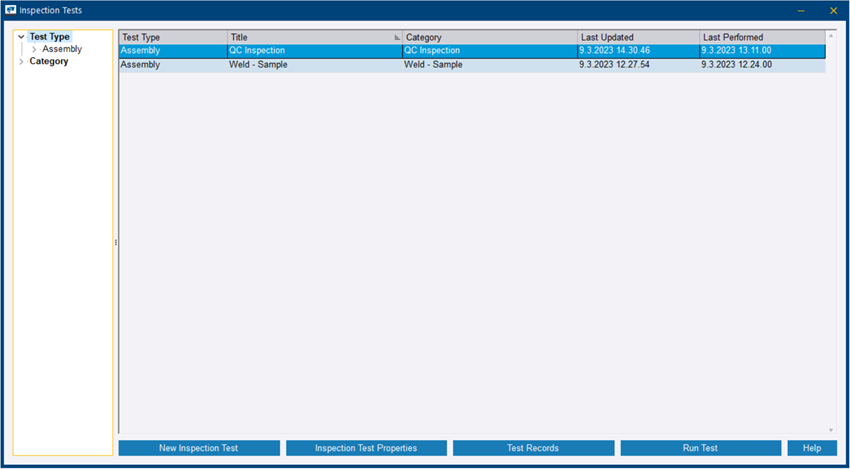Sort by the Last Performed column header
Viewport: 850px width, 470px height.
click(762, 38)
